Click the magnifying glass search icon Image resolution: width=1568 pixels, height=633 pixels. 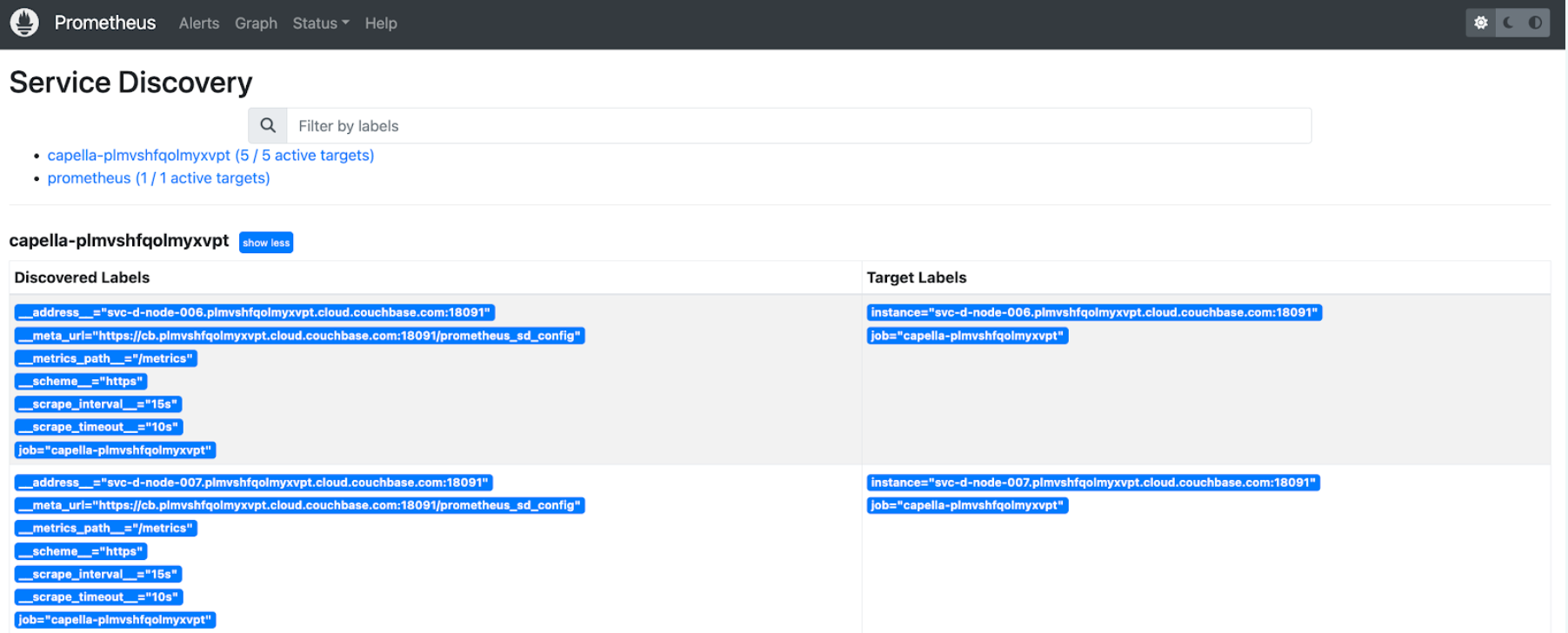coord(268,125)
